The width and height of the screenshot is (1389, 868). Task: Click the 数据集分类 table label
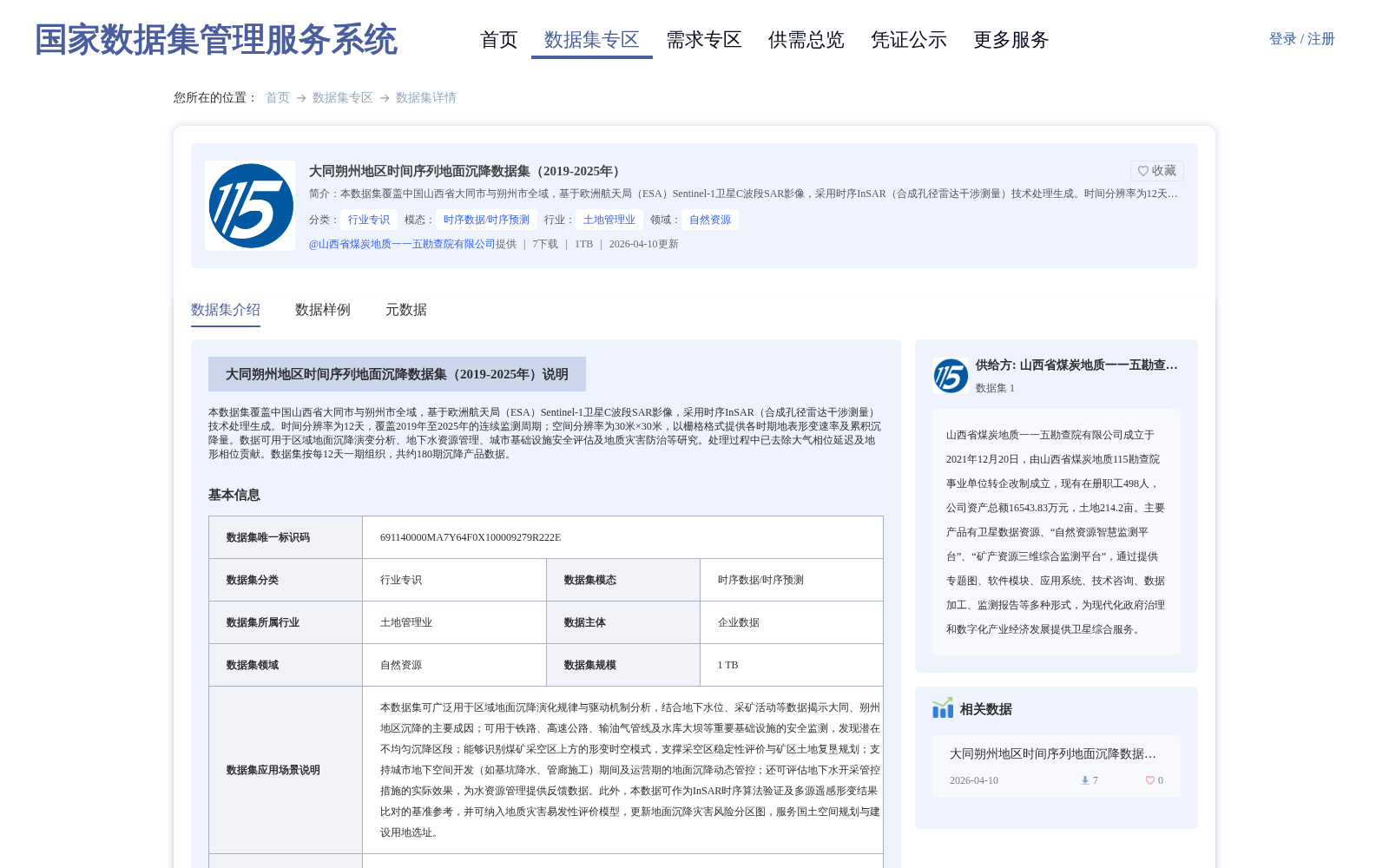click(x=253, y=580)
